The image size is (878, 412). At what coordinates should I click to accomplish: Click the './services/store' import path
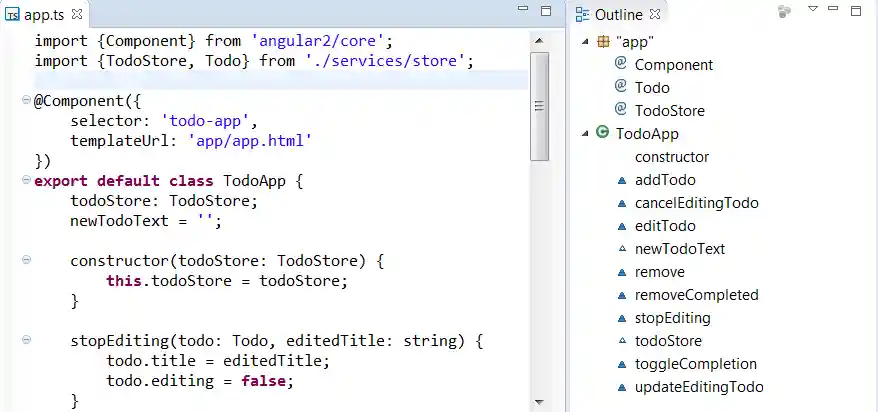386,60
